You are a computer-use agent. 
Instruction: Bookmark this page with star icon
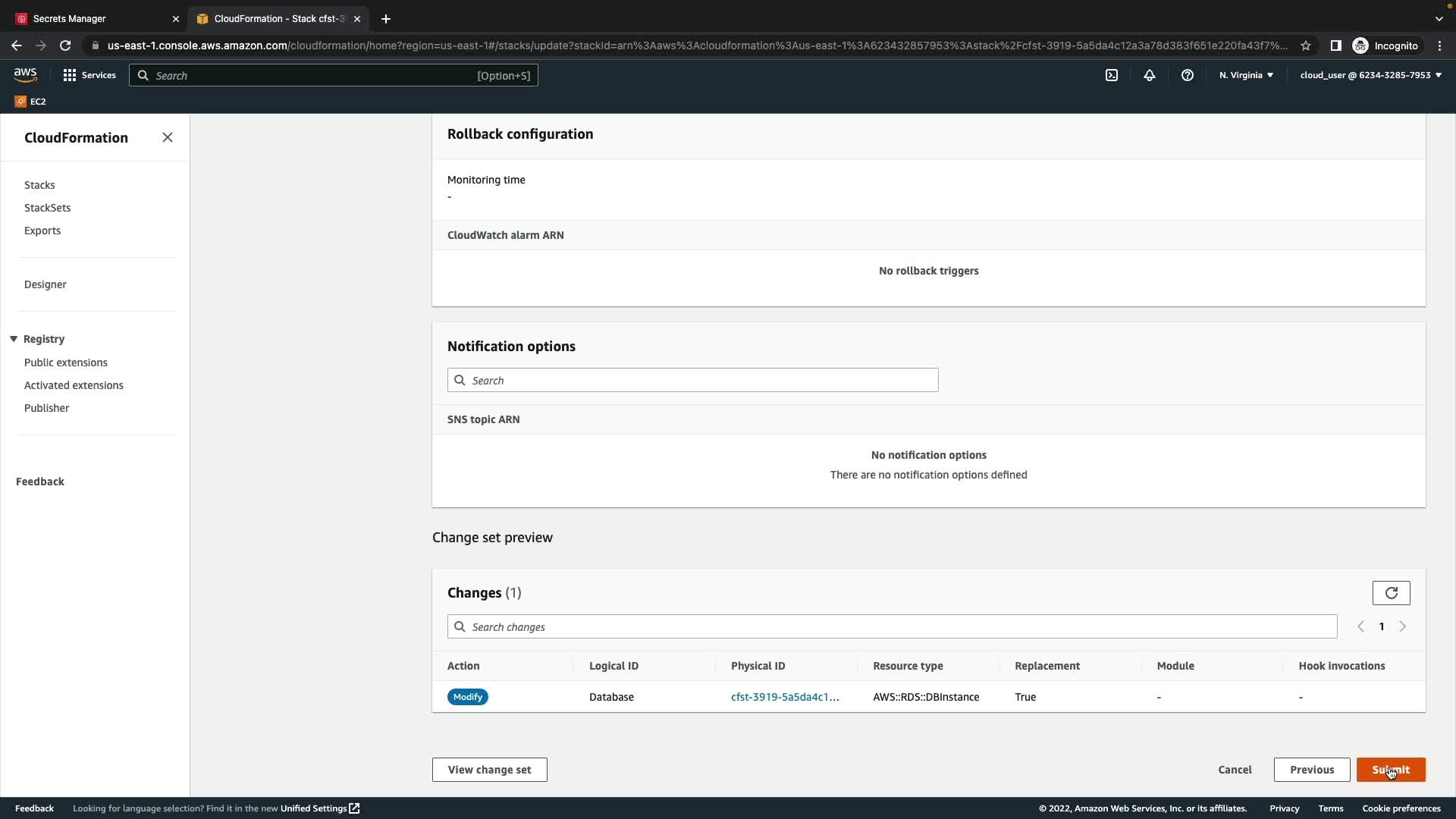pyautogui.click(x=1306, y=45)
